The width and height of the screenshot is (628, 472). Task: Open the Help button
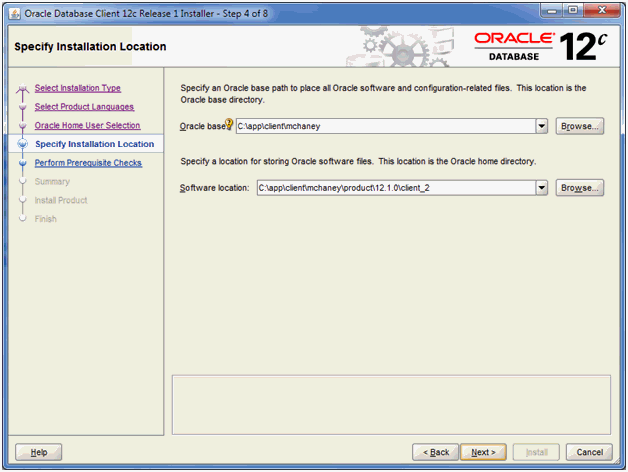coord(38,452)
